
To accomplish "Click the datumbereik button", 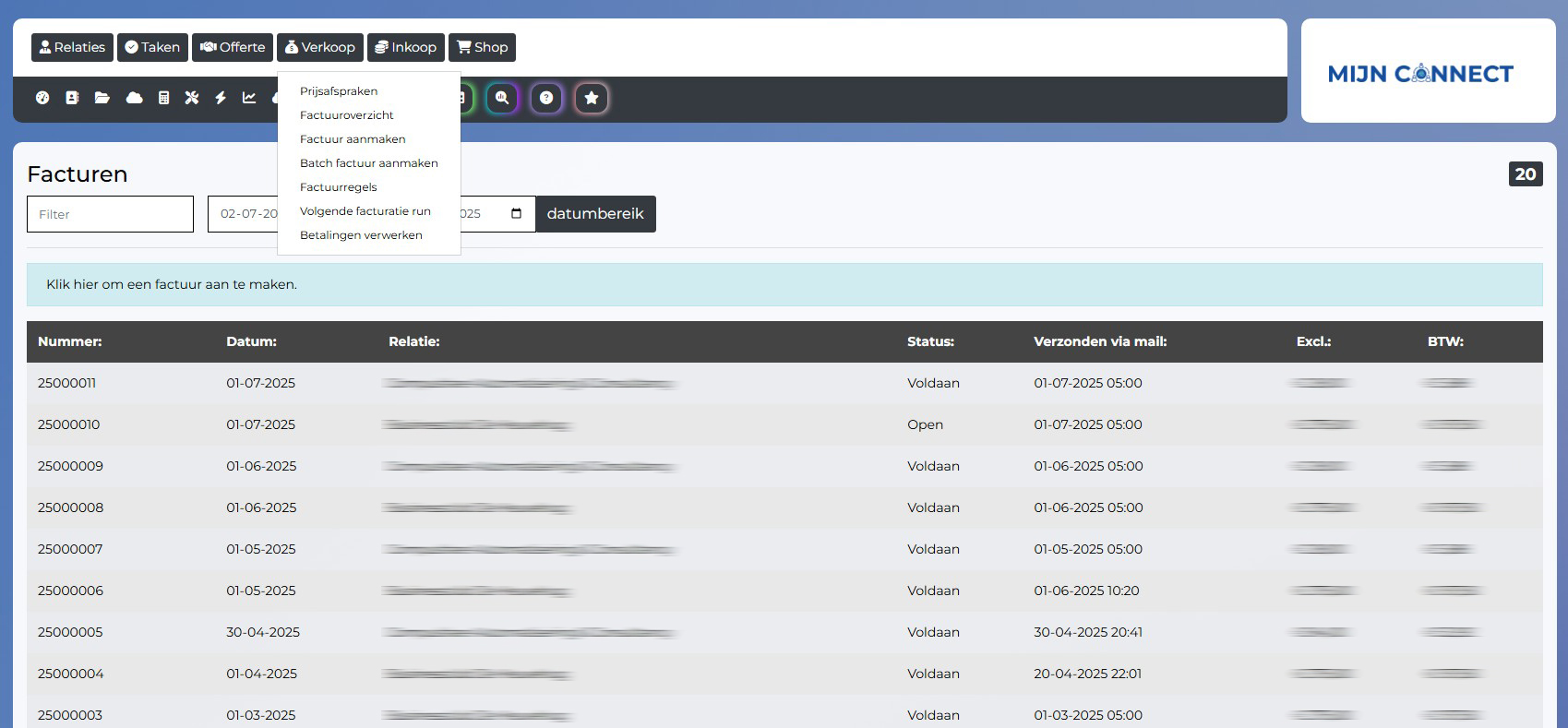I will (x=595, y=214).
